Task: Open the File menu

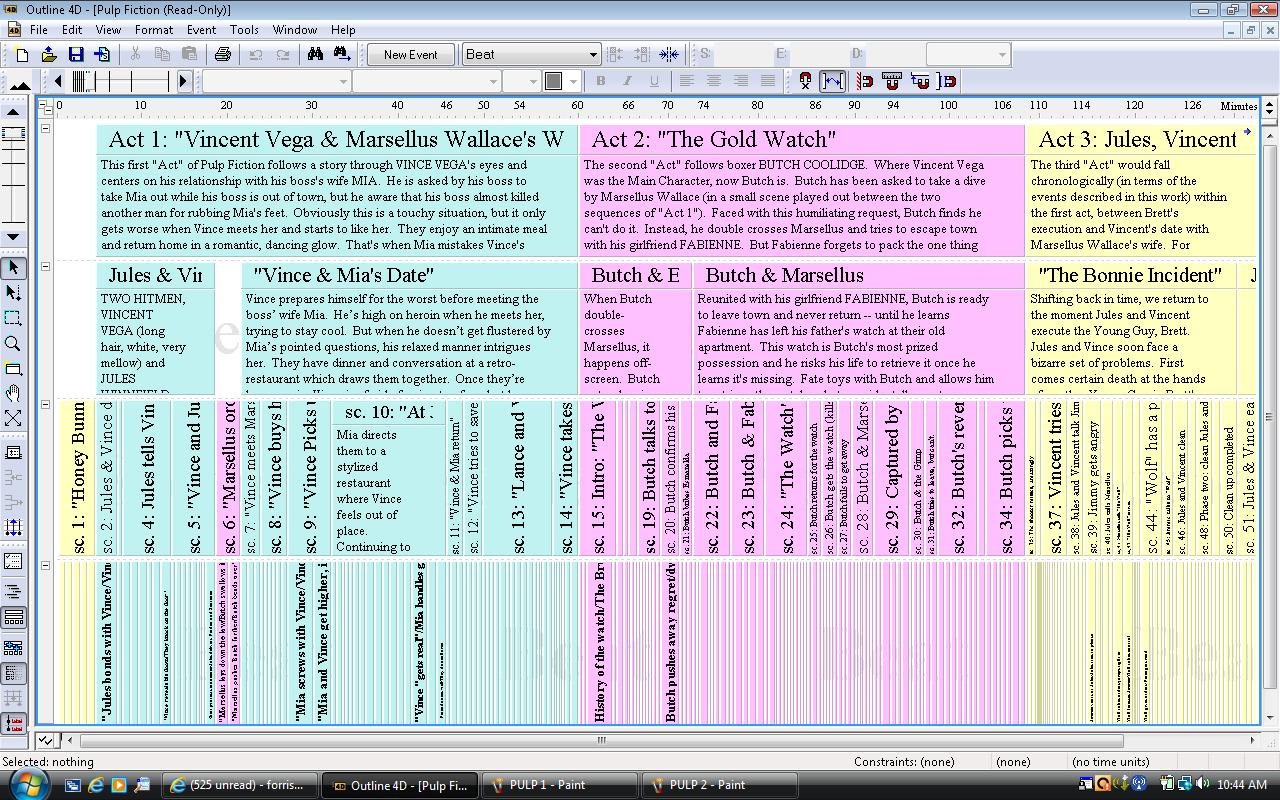Action: click(39, 30)
